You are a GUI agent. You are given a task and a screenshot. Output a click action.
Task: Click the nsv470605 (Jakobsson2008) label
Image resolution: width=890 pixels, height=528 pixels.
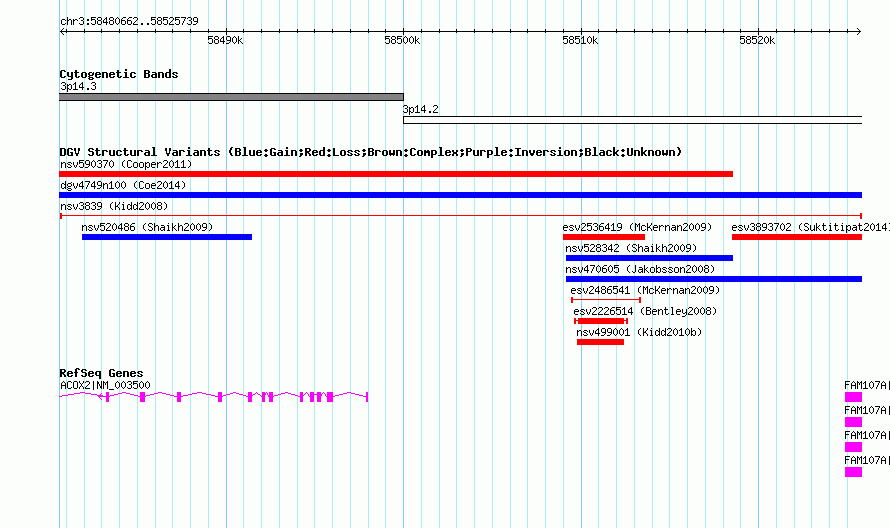tap(640, 269)
